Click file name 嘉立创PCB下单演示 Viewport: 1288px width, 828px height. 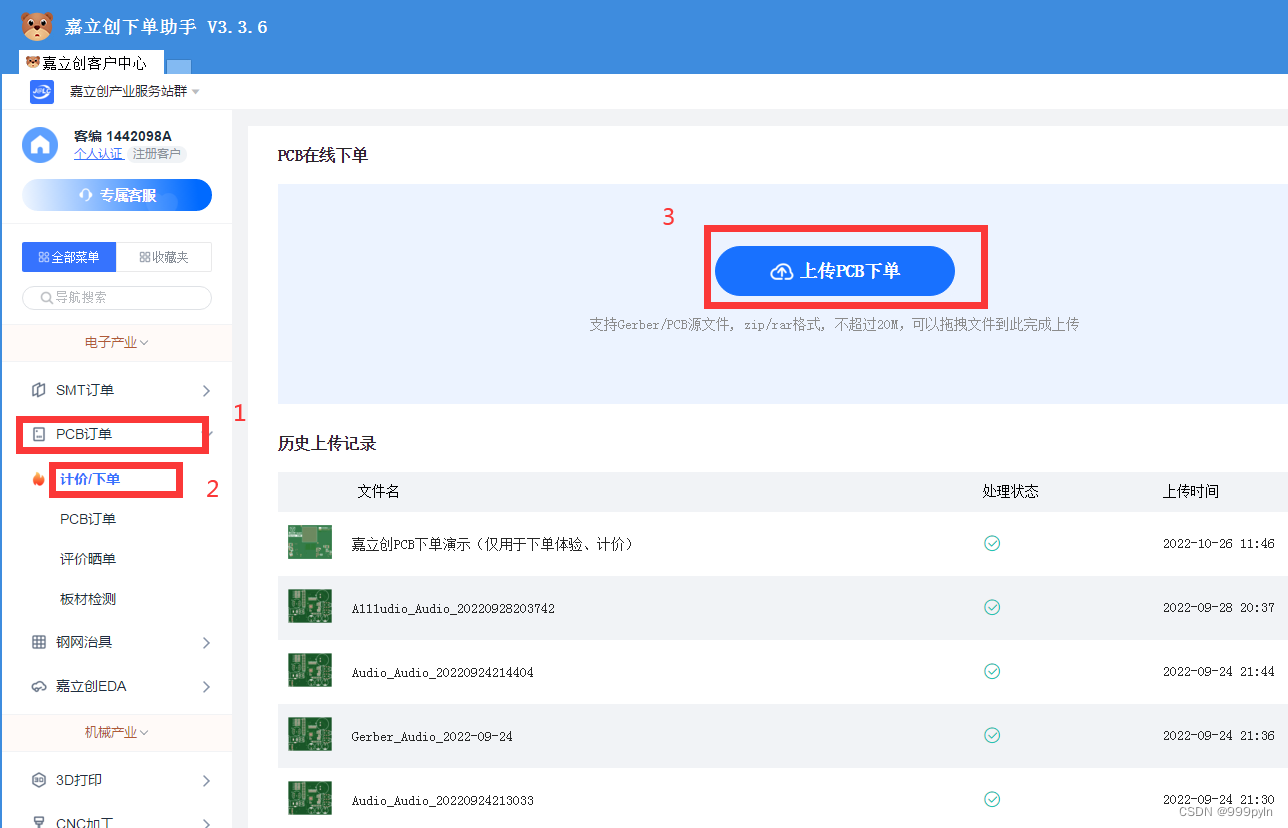(493, 544)
